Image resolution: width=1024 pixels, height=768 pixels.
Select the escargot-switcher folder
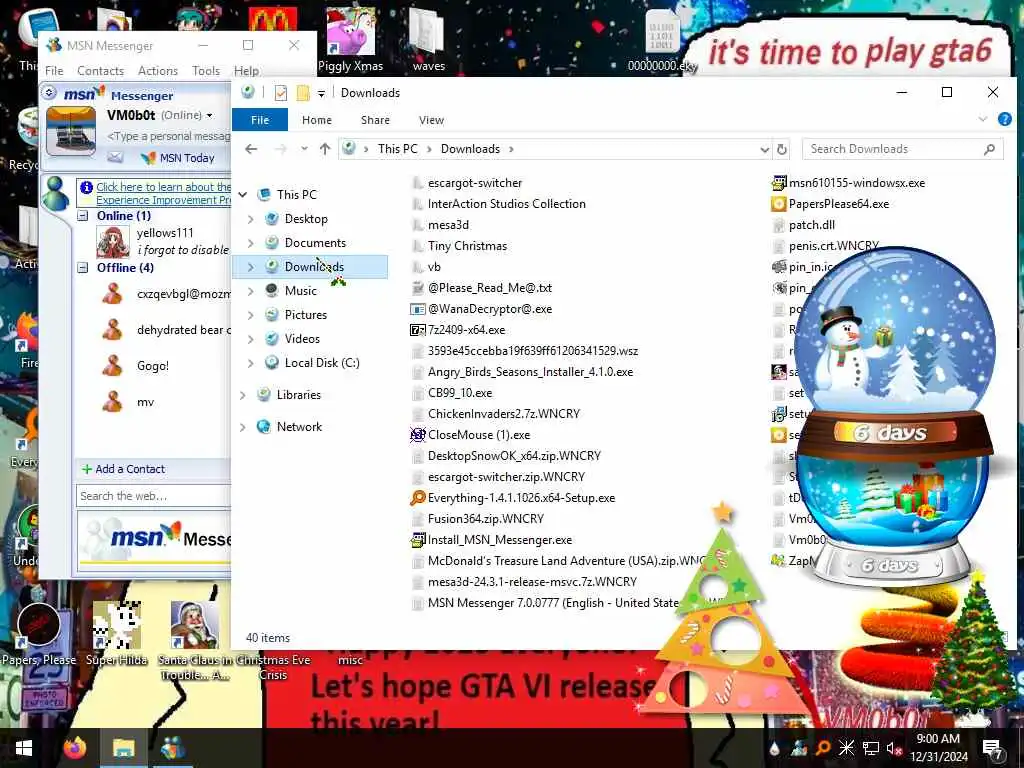click(x=475, y=183)
